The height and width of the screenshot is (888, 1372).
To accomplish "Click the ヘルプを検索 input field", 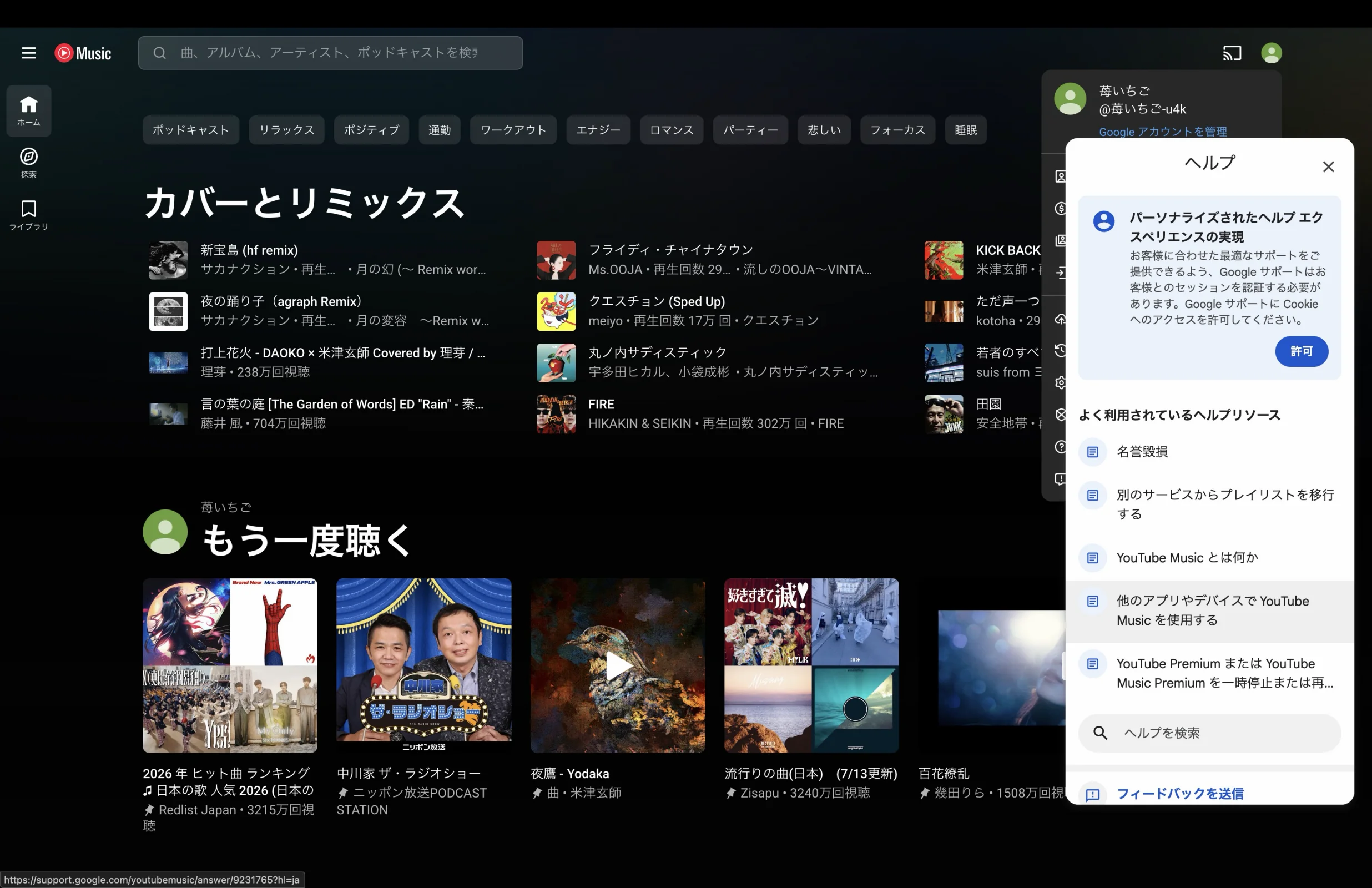I will coord(1209,733).
